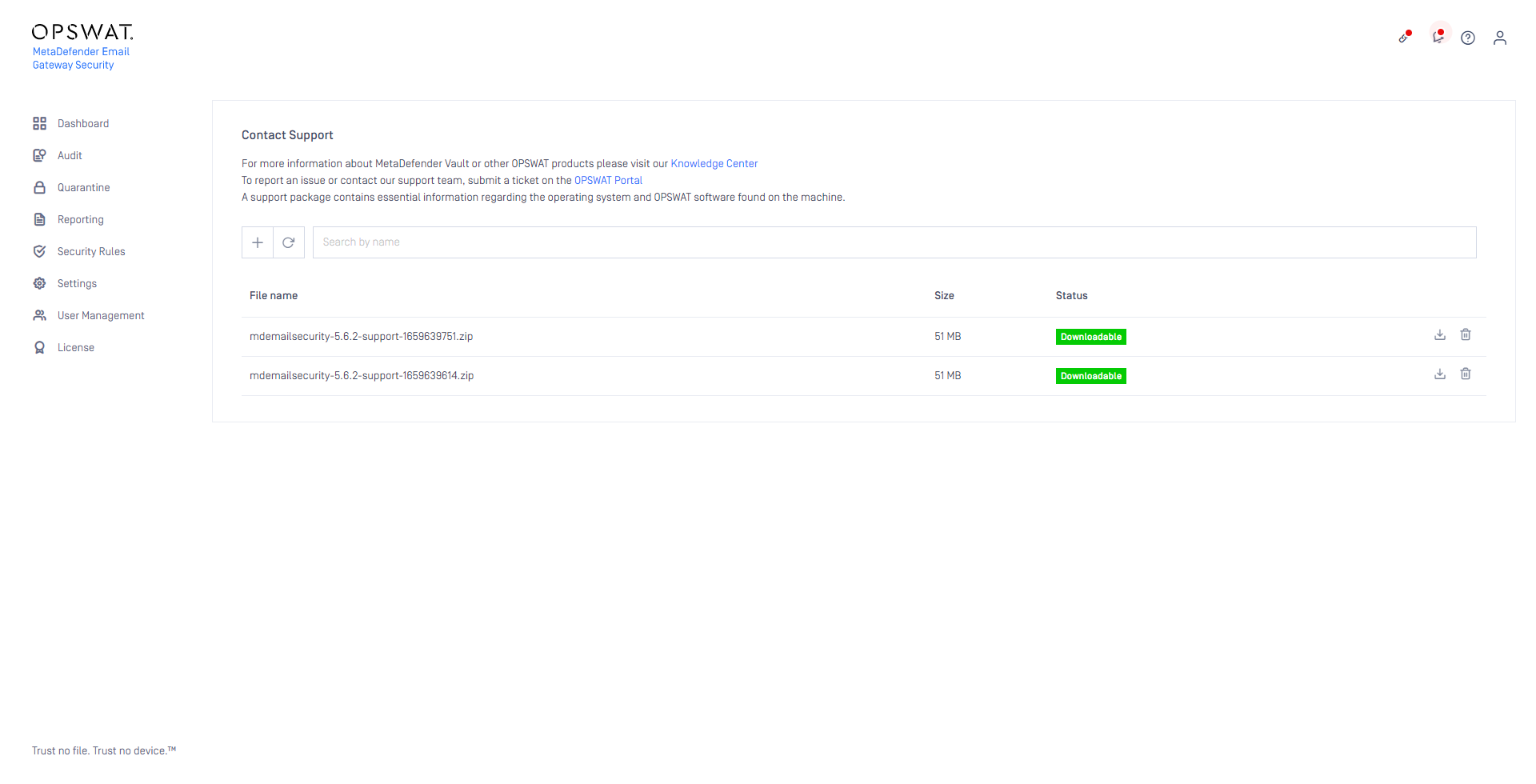Viewport: 1536px width, 784px height.
Task: Sort by the File name column header
Action: pos(274,295)
